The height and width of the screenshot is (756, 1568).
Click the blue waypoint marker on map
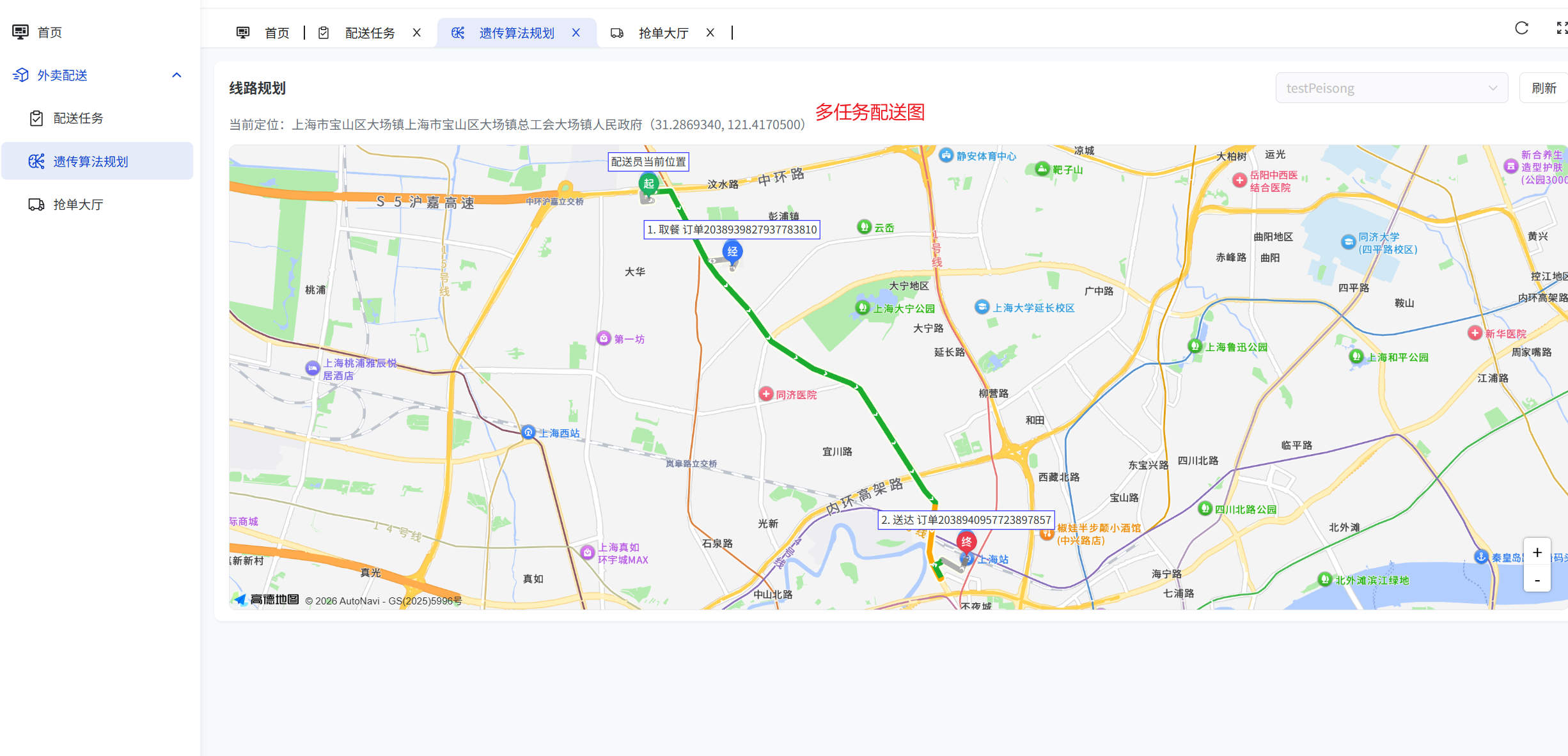tap(732, 251)
